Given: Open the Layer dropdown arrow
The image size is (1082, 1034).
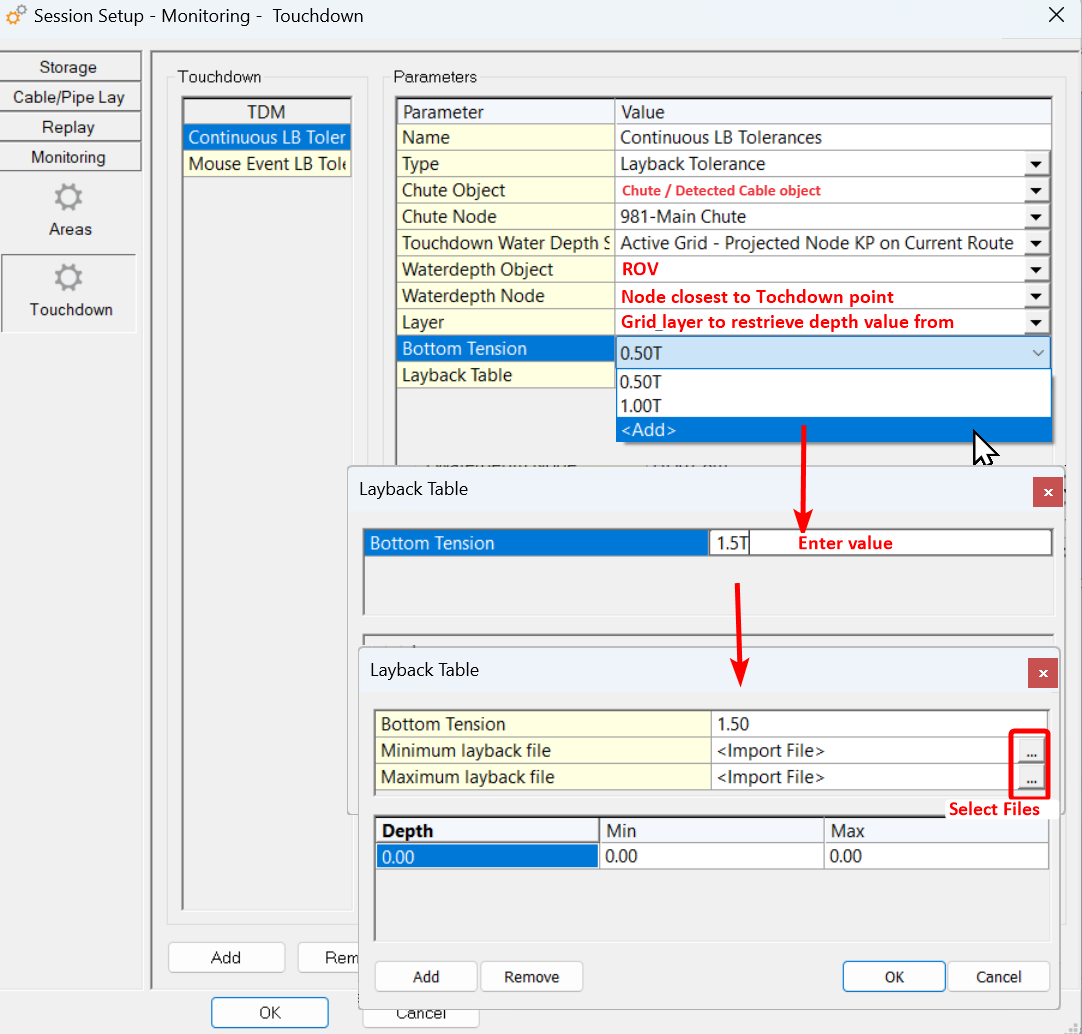Looking at the screenshot, I should (x=1037, y=323).
